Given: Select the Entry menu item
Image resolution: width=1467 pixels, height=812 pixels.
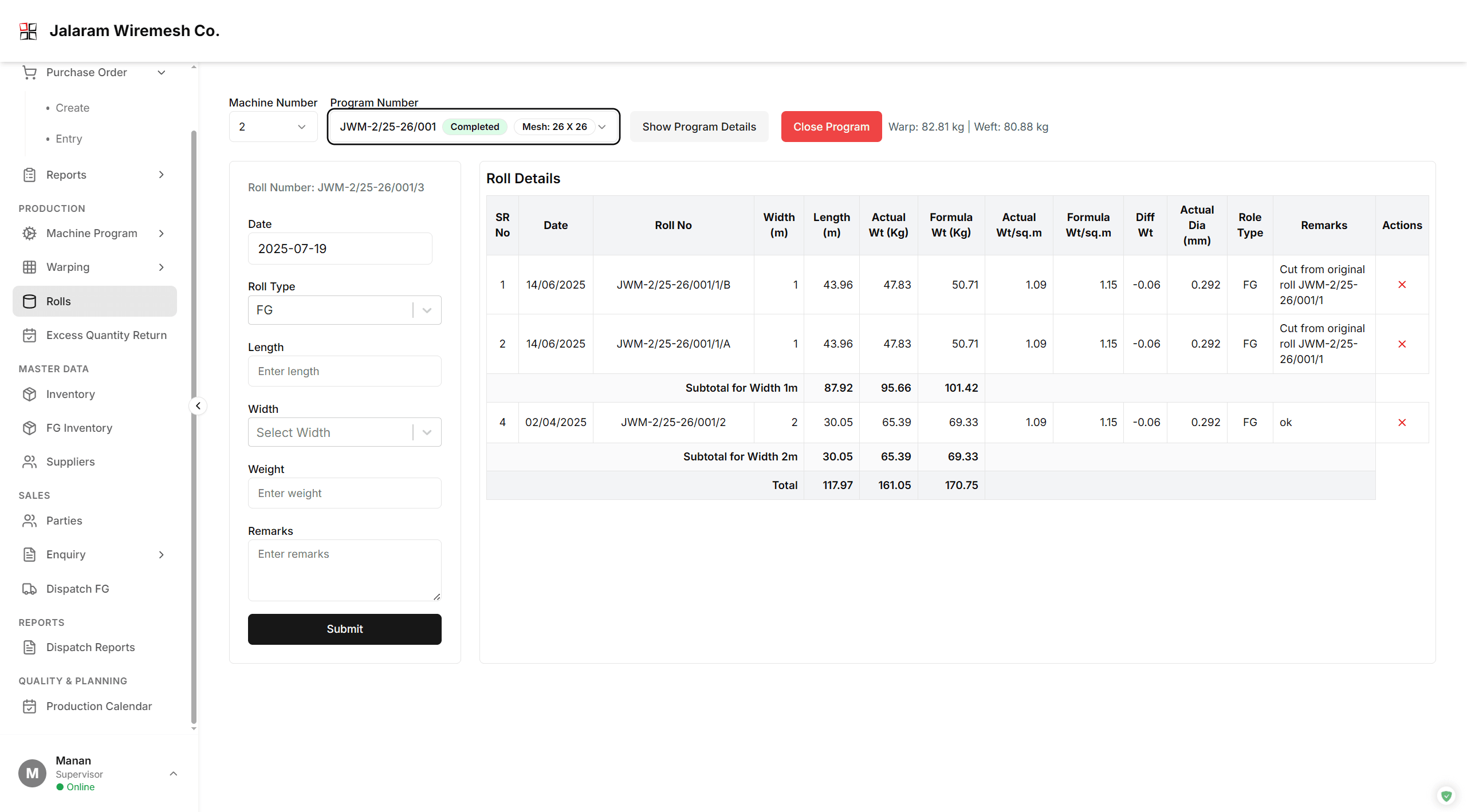Looking at the screenshot, I should click(x=68, y=139).
